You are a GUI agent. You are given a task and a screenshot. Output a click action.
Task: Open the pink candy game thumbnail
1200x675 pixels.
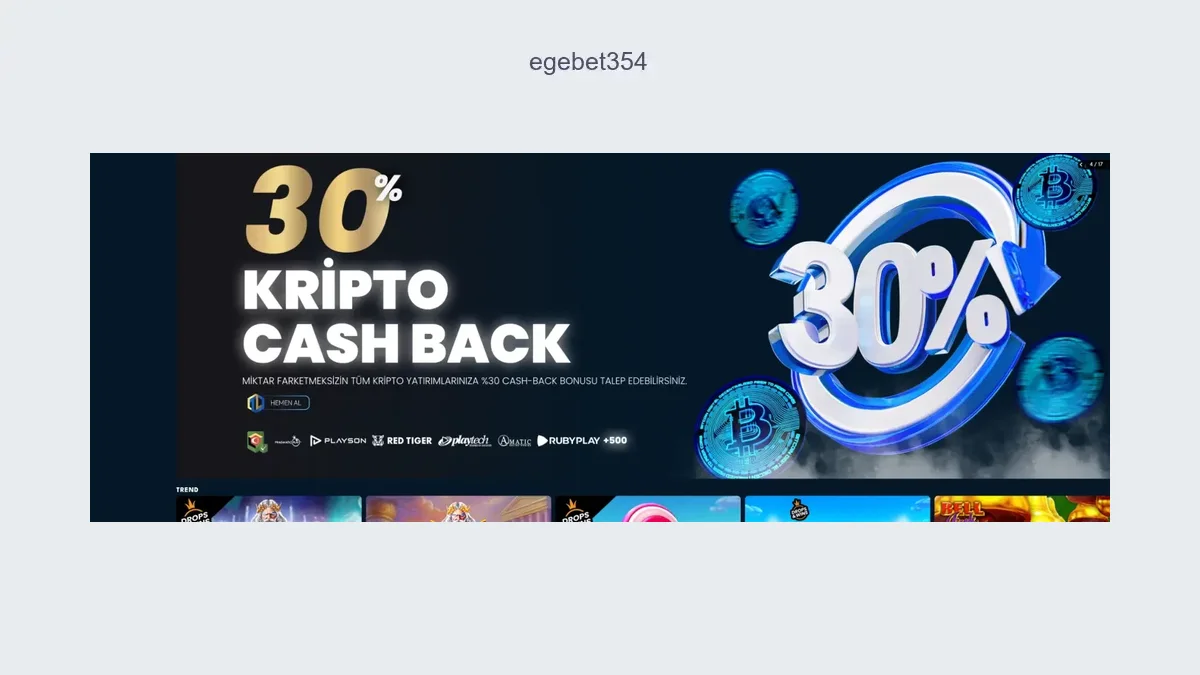(648, 509)
